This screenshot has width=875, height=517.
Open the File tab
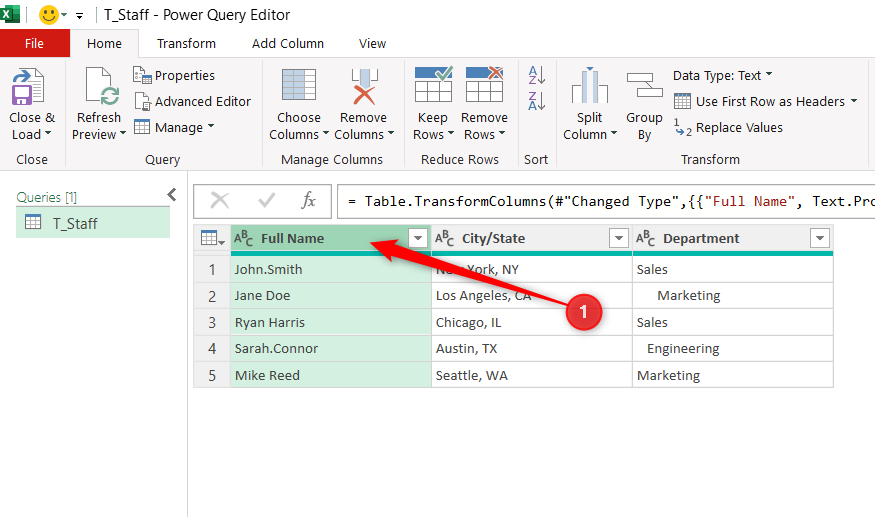click(x=34, y=43)
